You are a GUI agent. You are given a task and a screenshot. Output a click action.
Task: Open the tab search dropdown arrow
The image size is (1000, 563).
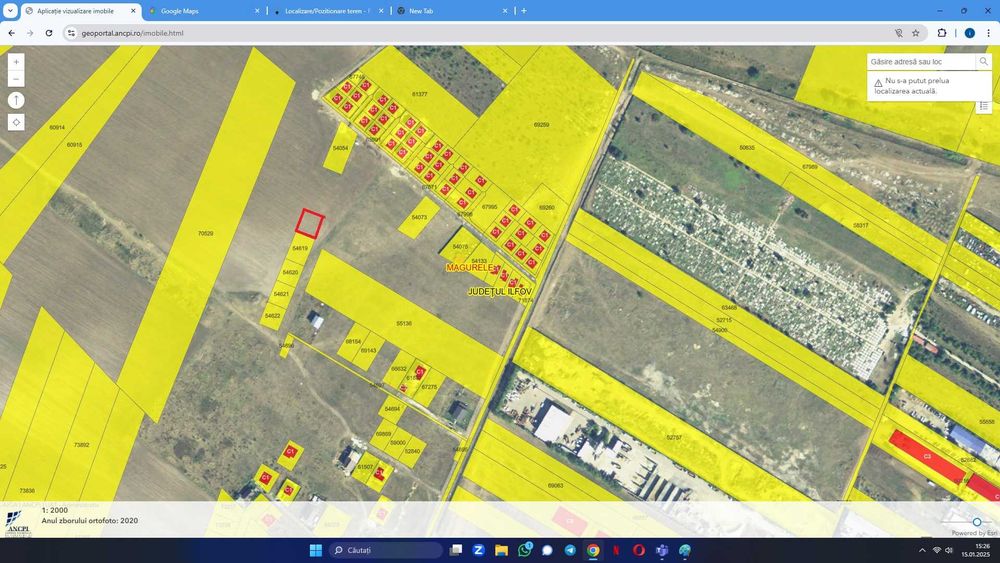coord(10,11)
